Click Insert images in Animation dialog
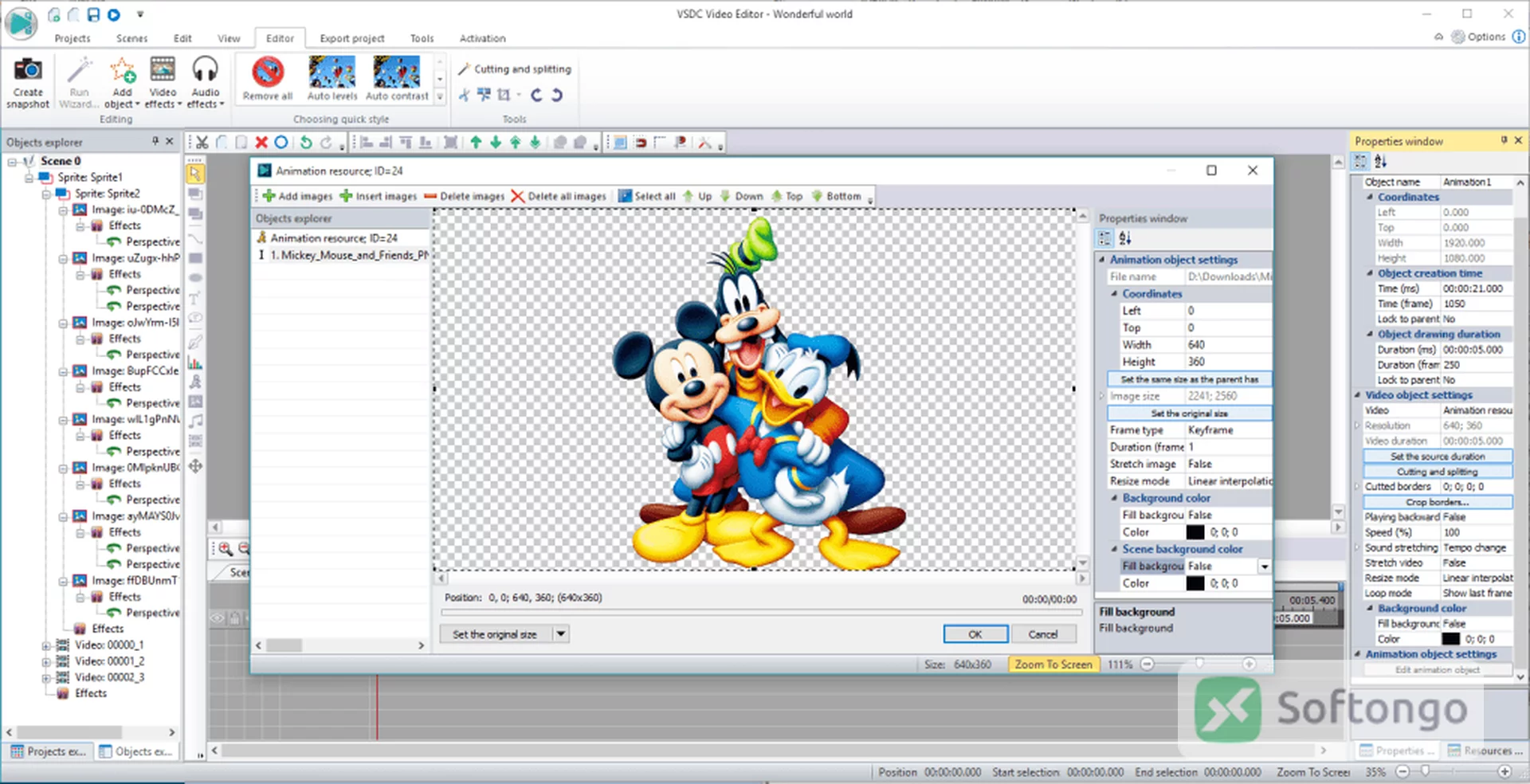 [378, 196]
